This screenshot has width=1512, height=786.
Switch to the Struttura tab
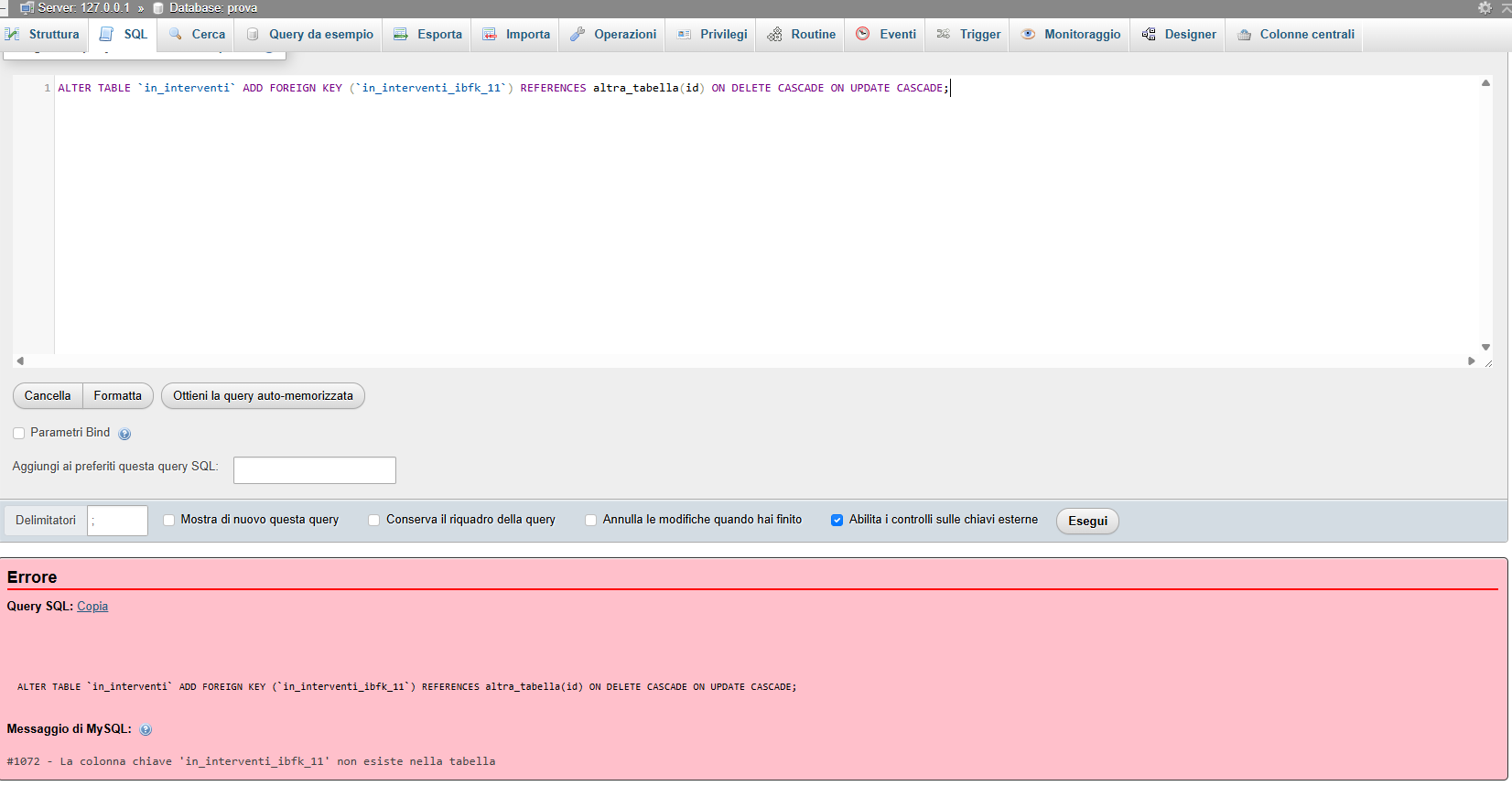43,34
